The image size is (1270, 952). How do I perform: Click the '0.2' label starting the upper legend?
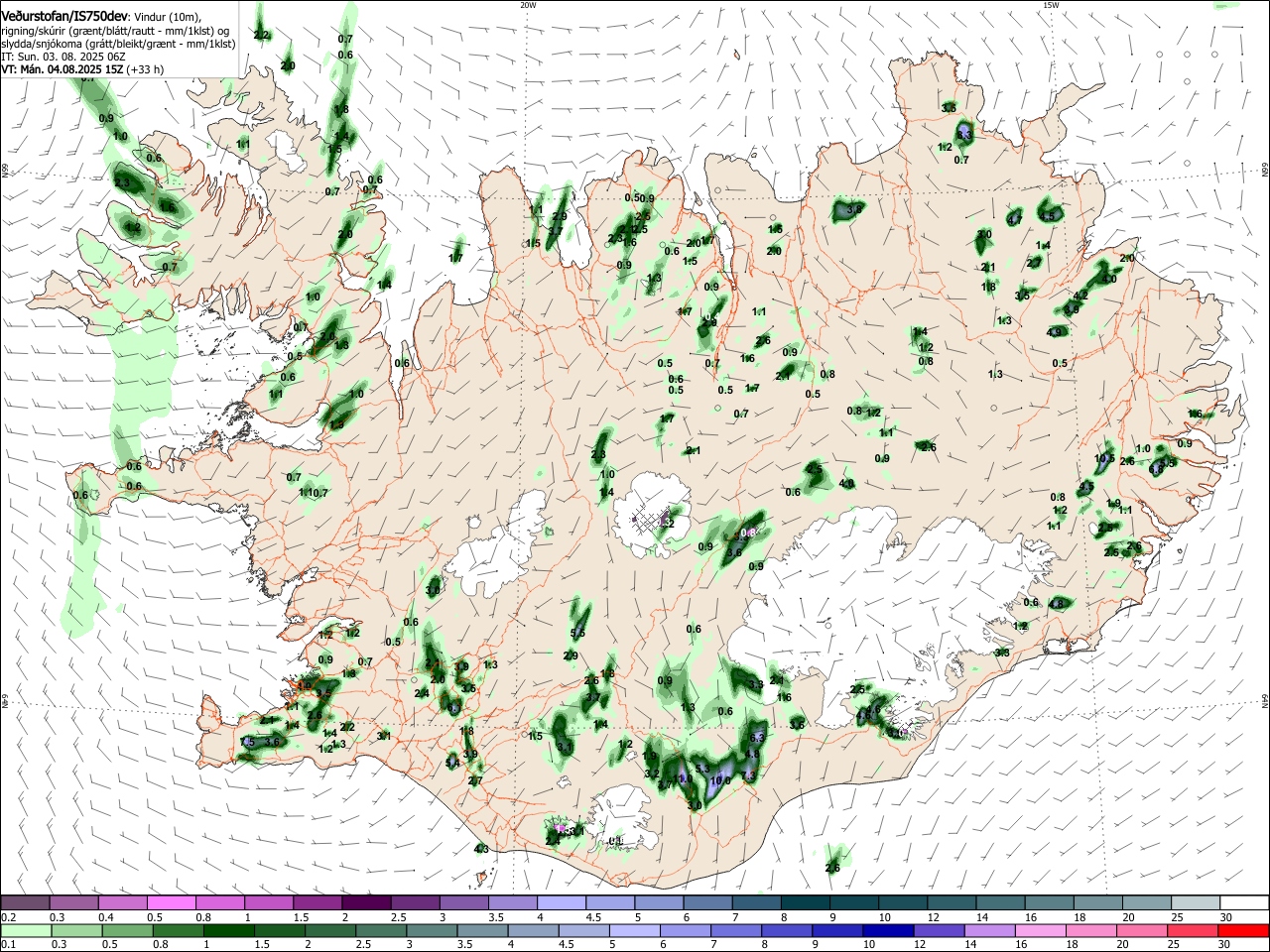pos(8,917)
